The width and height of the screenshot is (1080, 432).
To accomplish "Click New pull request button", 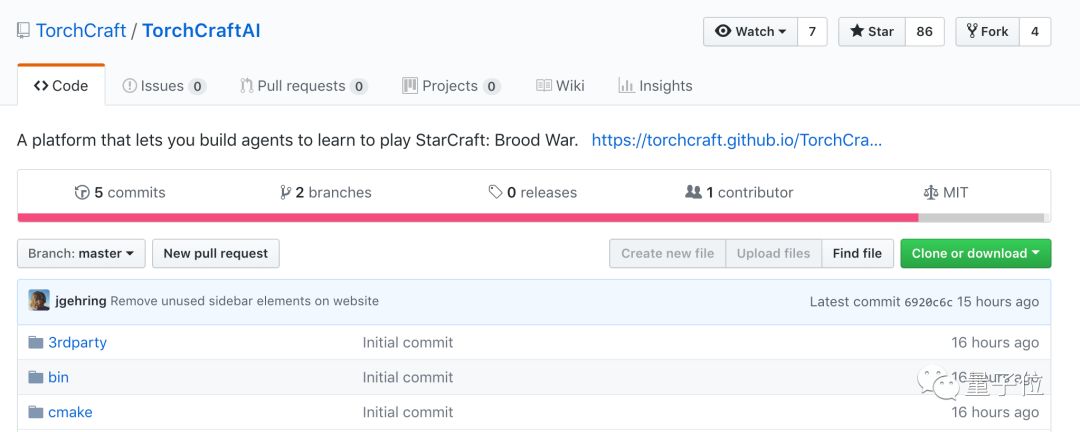I will [x=216, y=254].
